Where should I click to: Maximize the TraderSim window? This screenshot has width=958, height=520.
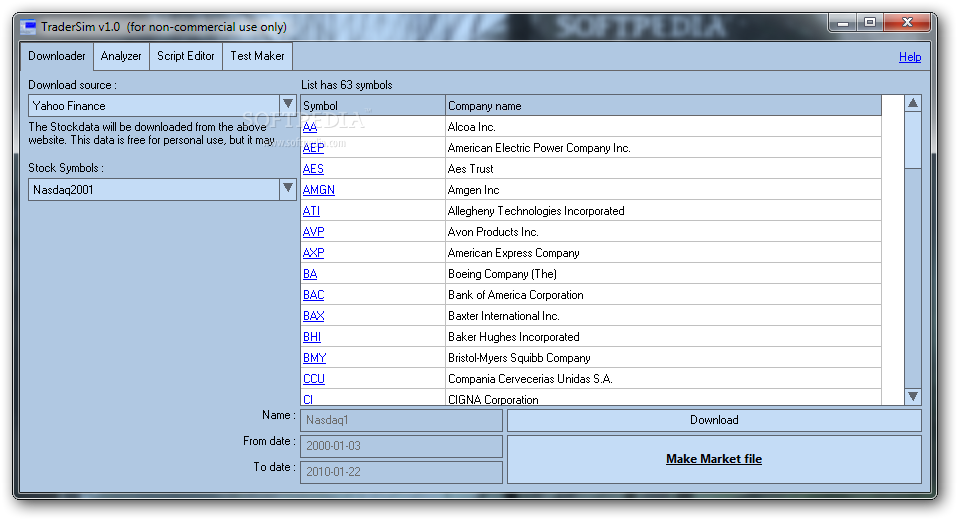click(870, 23)
